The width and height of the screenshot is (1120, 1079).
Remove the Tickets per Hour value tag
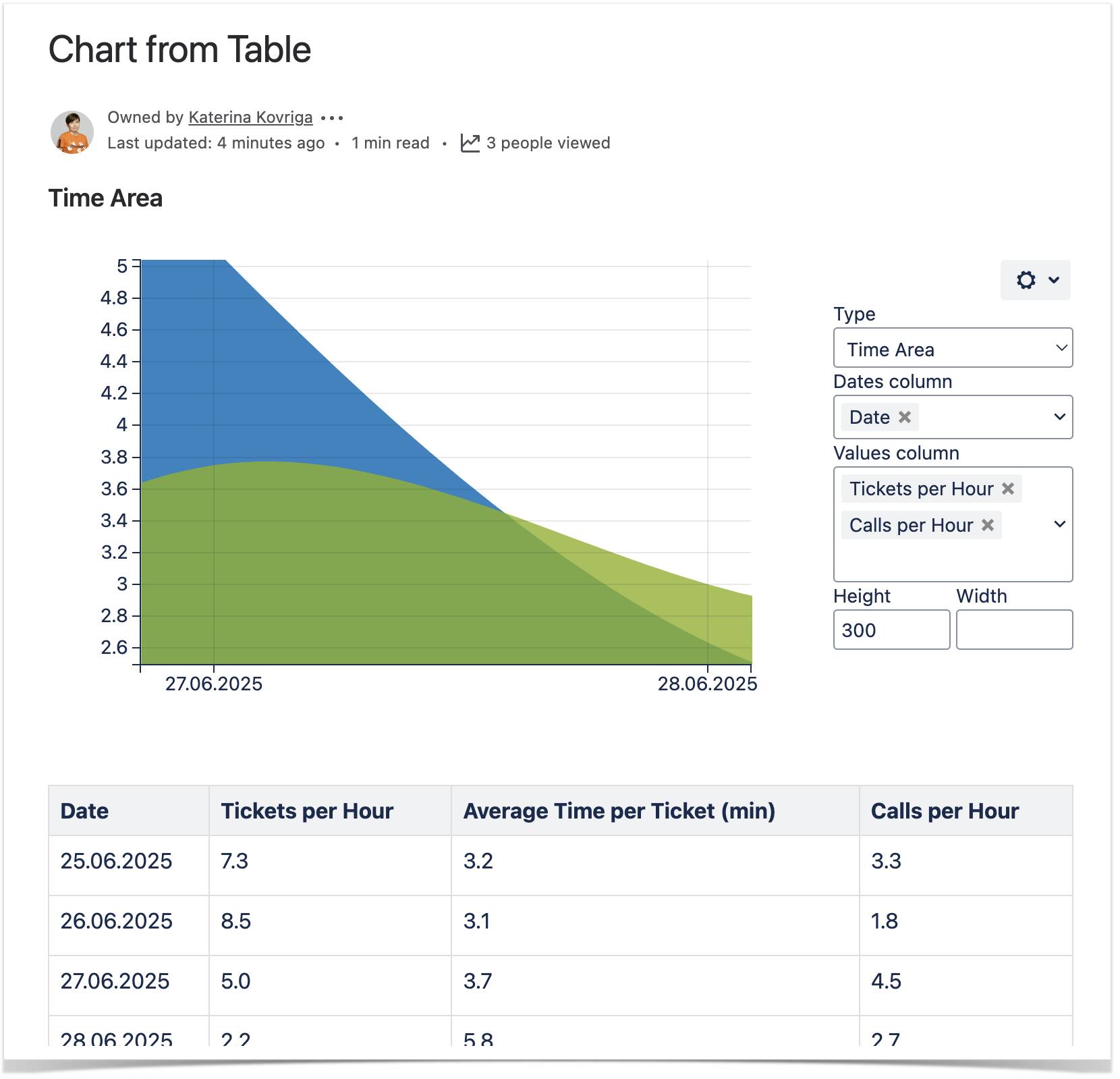tap(1008, 489)
